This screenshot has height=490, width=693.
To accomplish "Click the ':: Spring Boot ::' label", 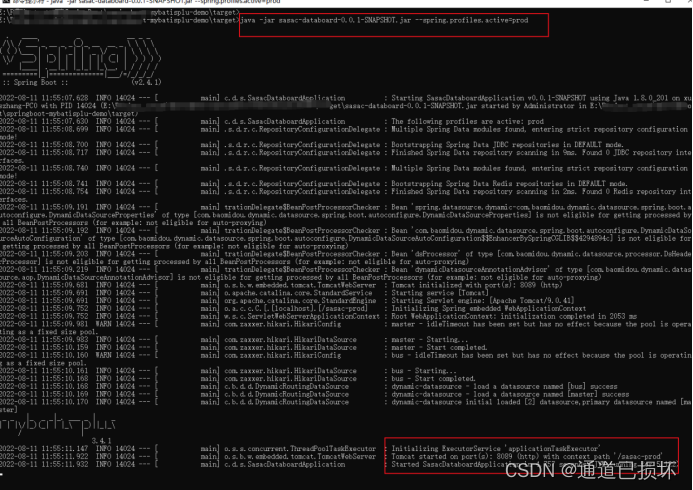I will point(35,82).
